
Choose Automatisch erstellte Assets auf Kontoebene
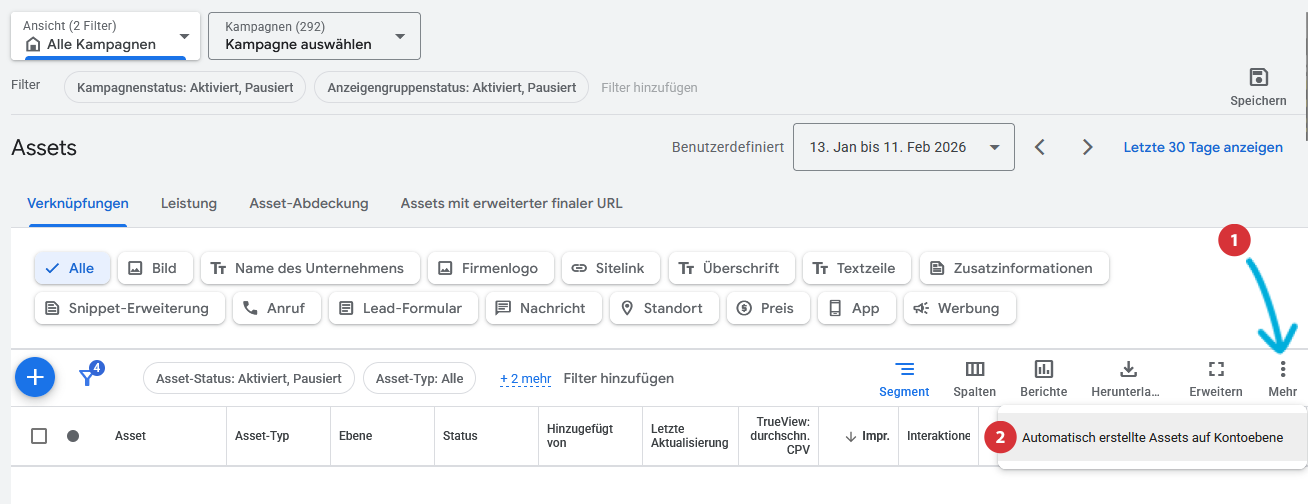(1152, 437)
